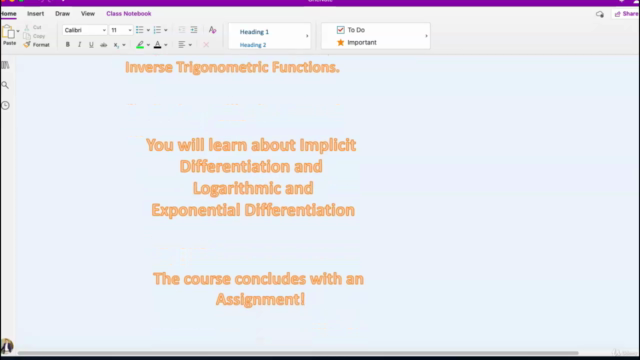The height and width of the screenshot is (360, 640).
Task: Expand numbered list style options arrow
Action: click(166, 30)
